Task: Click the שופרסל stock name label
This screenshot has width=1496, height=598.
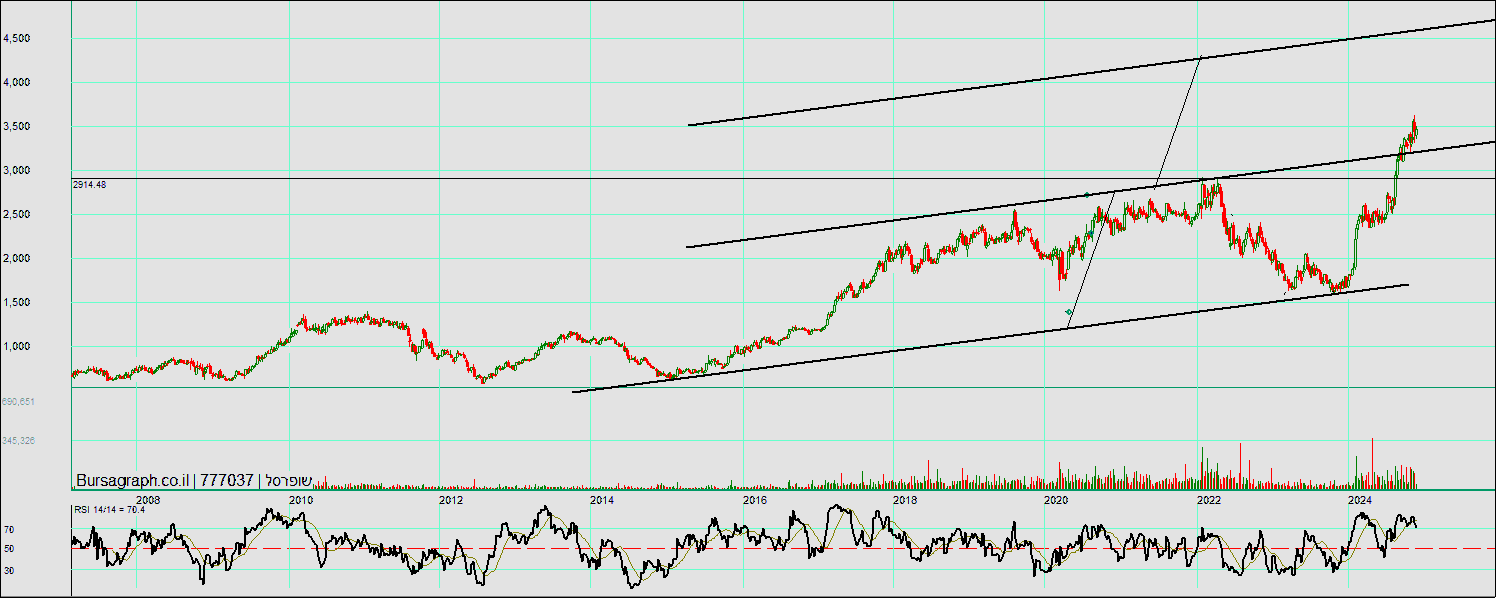Action: point(288,480)
